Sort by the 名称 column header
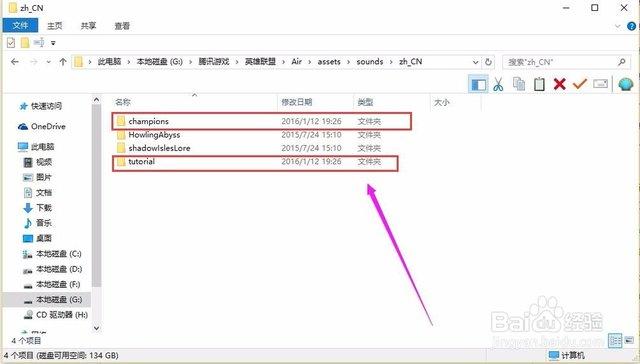The width and height of the screenshot is (640, 364). 195,102
